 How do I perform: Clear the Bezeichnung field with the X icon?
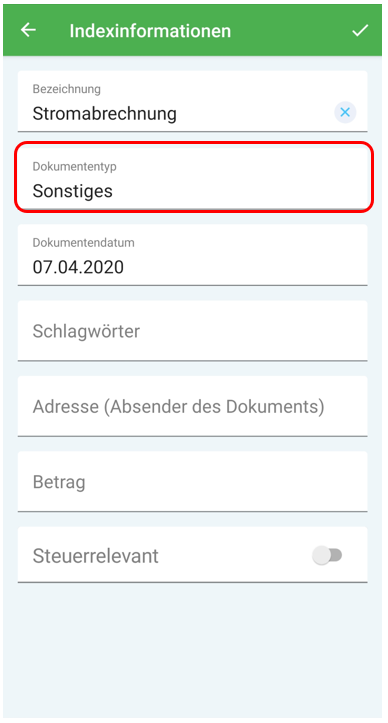(x=345, y=112)
